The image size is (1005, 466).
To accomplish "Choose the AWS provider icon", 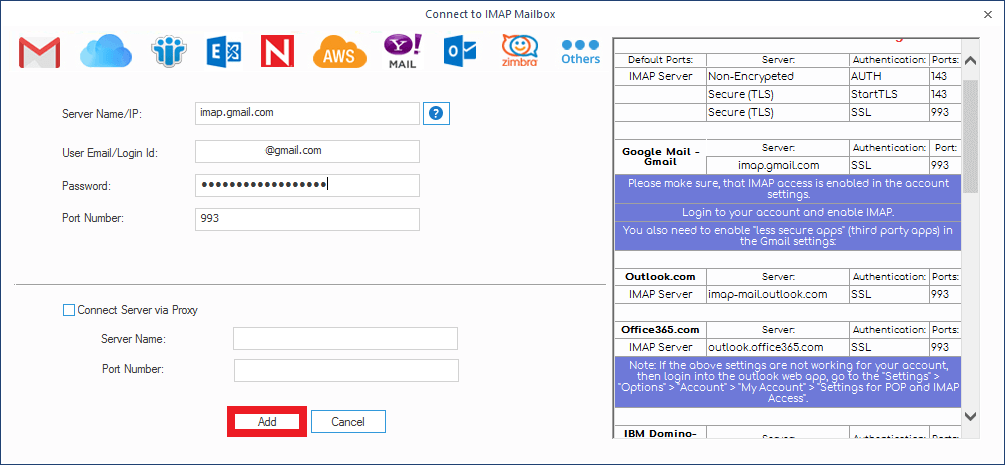I will coord(340,54).
